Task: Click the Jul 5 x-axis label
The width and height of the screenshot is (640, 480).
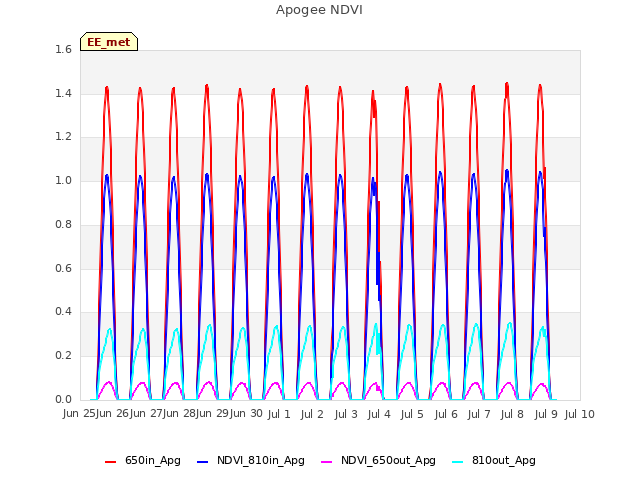Action: (412, 414)
